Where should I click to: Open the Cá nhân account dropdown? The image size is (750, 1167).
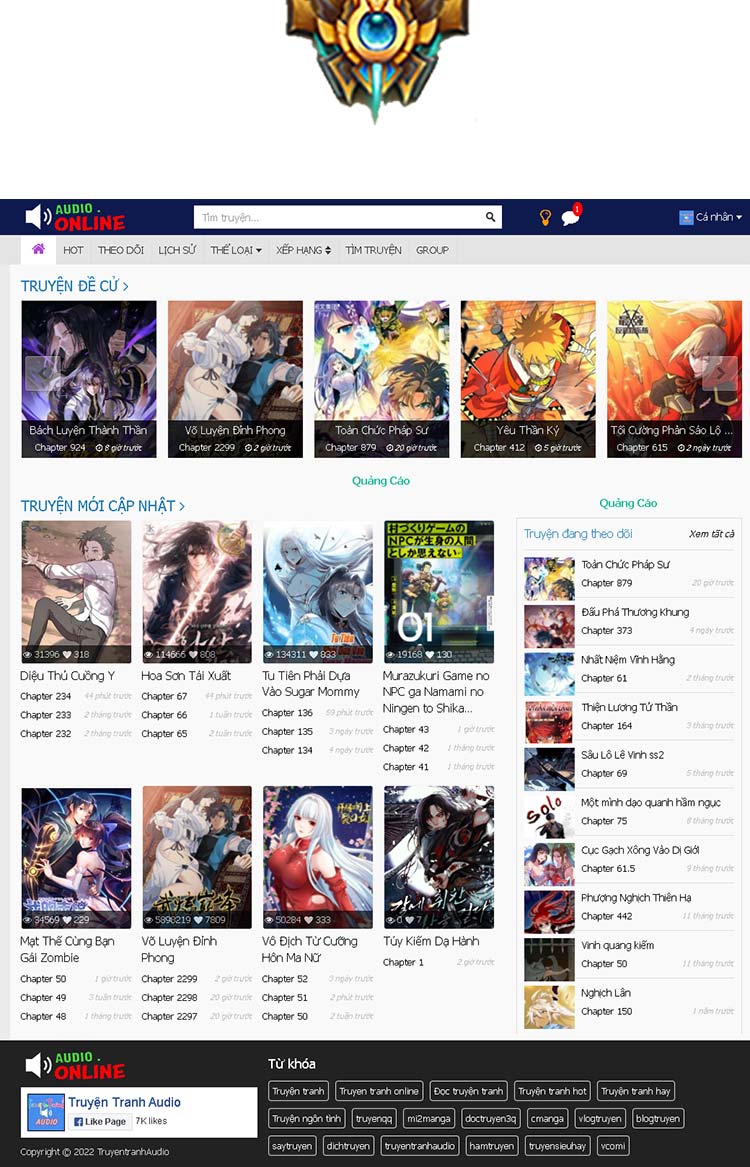[x=711, y=217]
